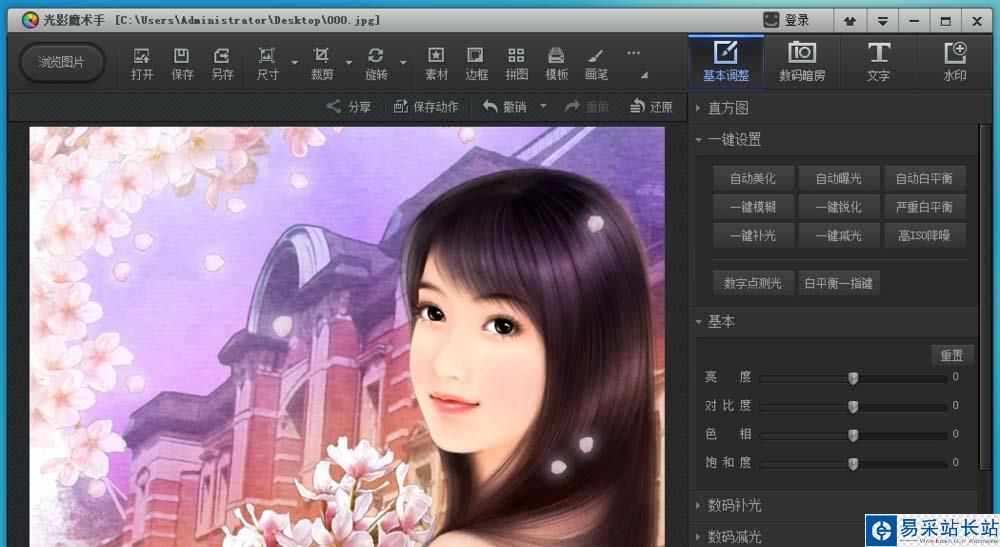Click the 光影魔术手 app logo icon
Image resolution: width=1000 pixels, height=547 pixels.
30,20
